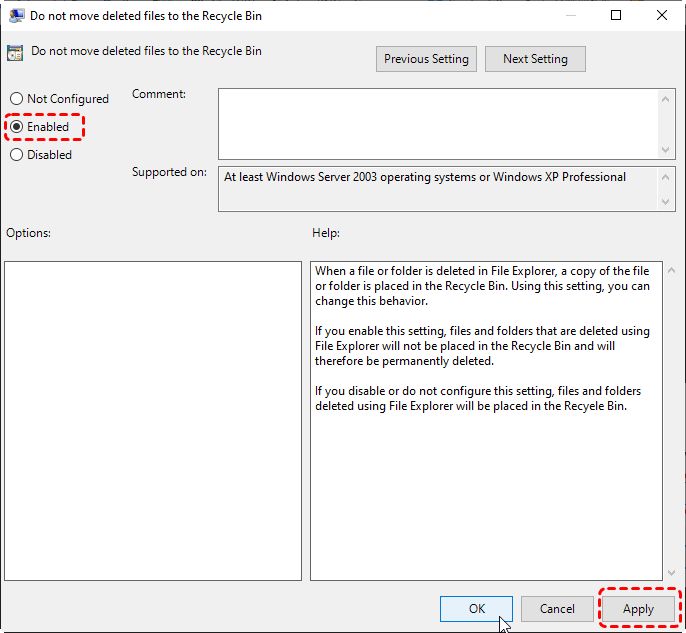Image resolution: width=686 pixels, height=633 pixels.
Task: Click the Supported on scroll down arrow
Action: click(668, 202)
